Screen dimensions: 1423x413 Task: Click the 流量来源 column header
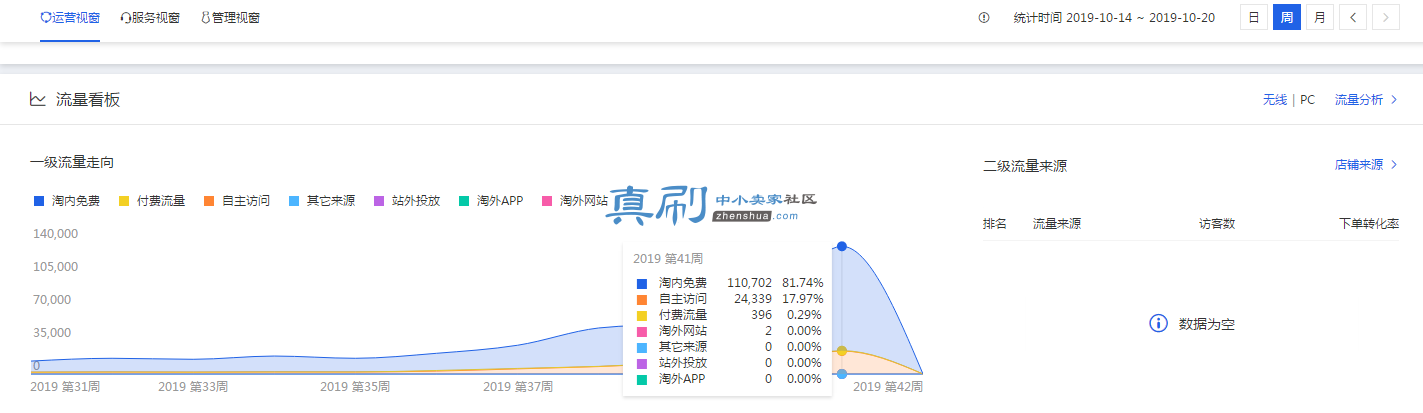point(1057,224)
